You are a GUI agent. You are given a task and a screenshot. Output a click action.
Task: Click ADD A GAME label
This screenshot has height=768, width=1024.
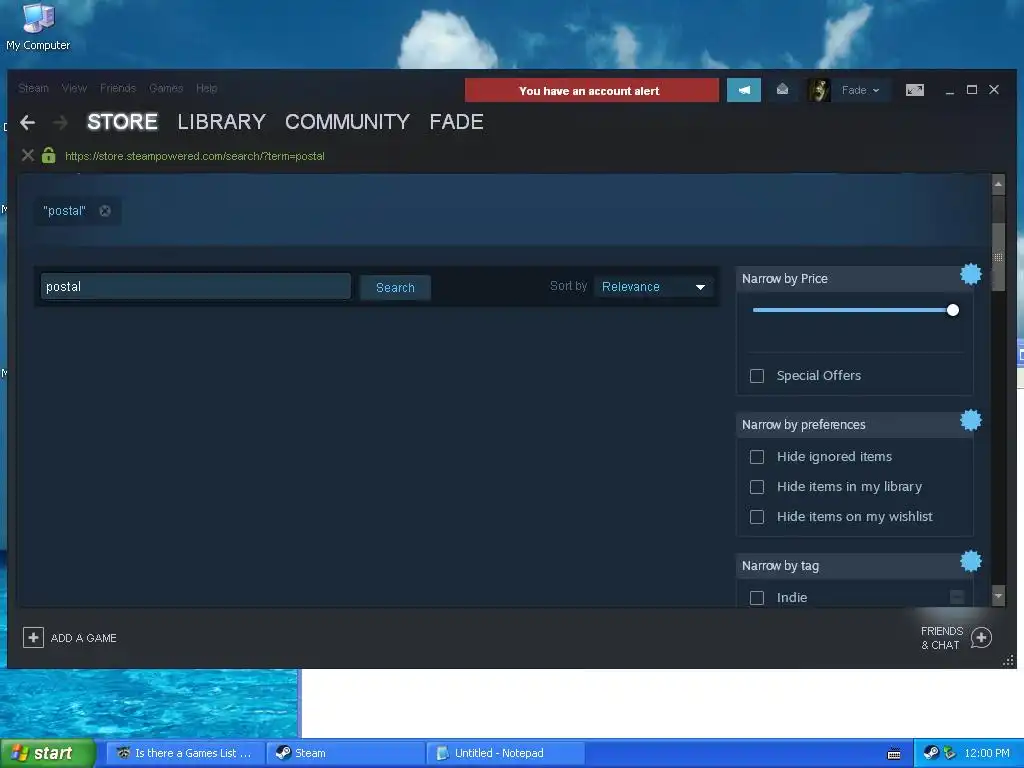[x=84, y=638]
